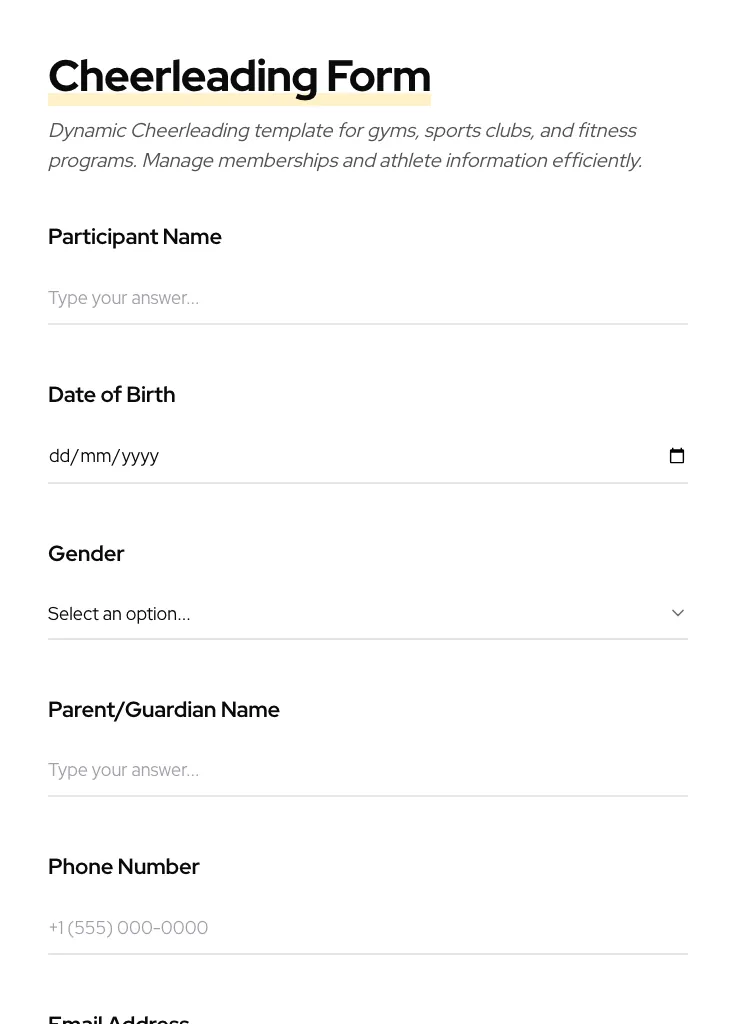Screen dimensions: 736x1024
Task: Click the word "Cheerleading" in the form title
Action: 183,77
